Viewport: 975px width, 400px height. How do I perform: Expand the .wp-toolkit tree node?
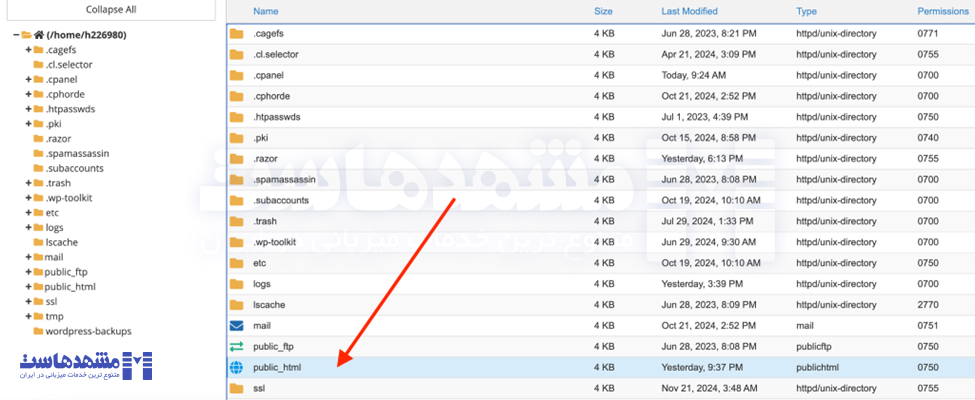(x=28, y=198)
